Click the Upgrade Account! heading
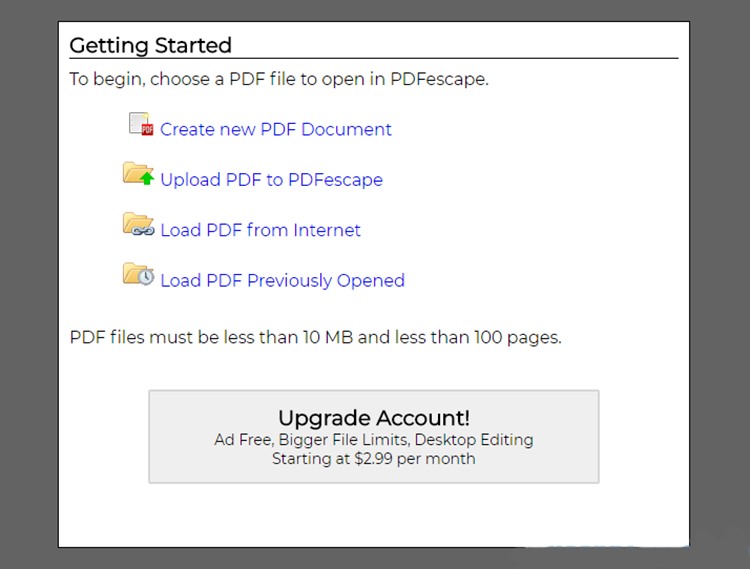The height and width of the screenshot is (569, 750). pos(374,418)
